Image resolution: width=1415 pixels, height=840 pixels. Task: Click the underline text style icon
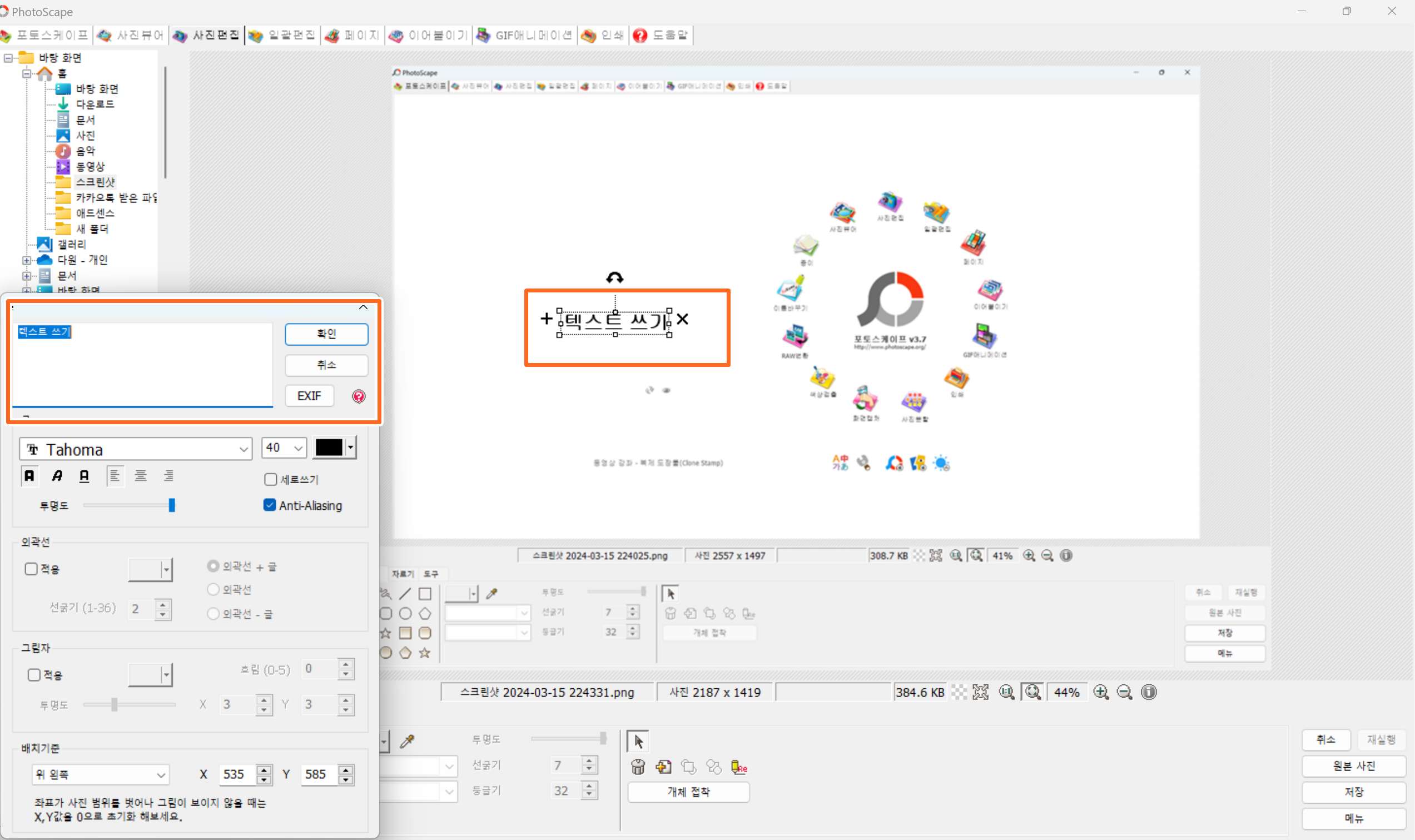[85, 476]
